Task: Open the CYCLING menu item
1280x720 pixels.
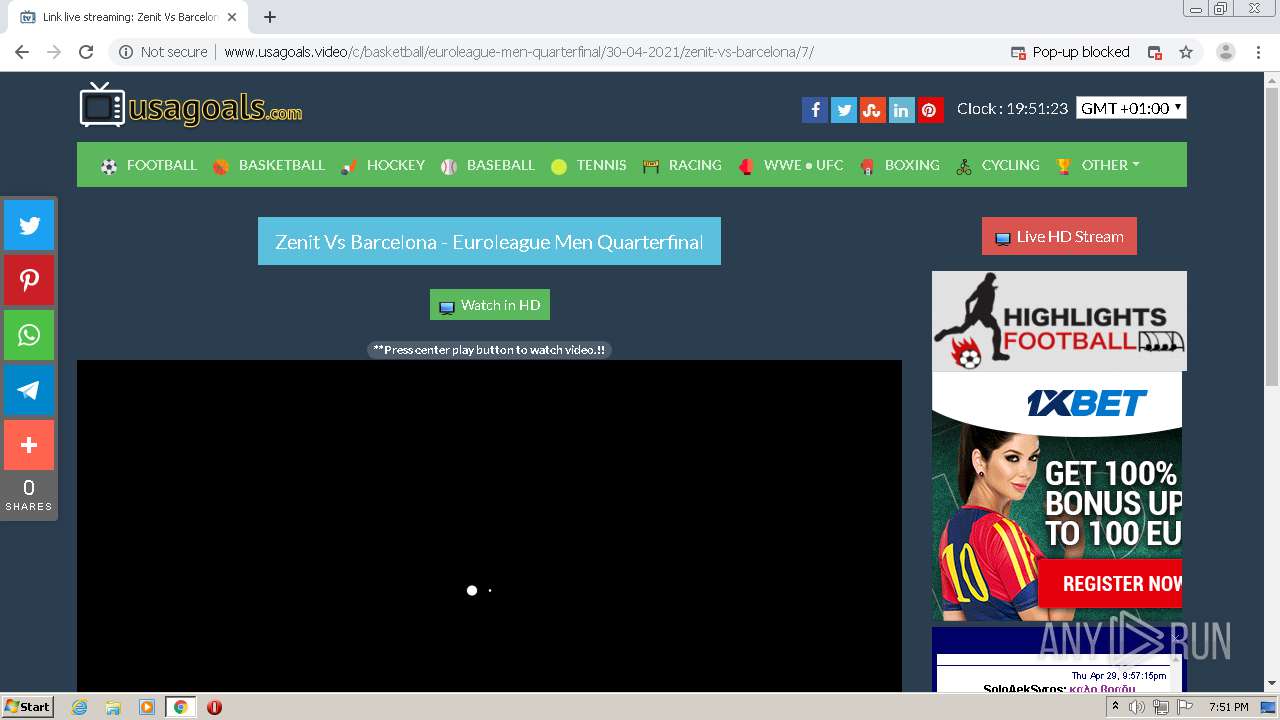Action: (998, 165)
